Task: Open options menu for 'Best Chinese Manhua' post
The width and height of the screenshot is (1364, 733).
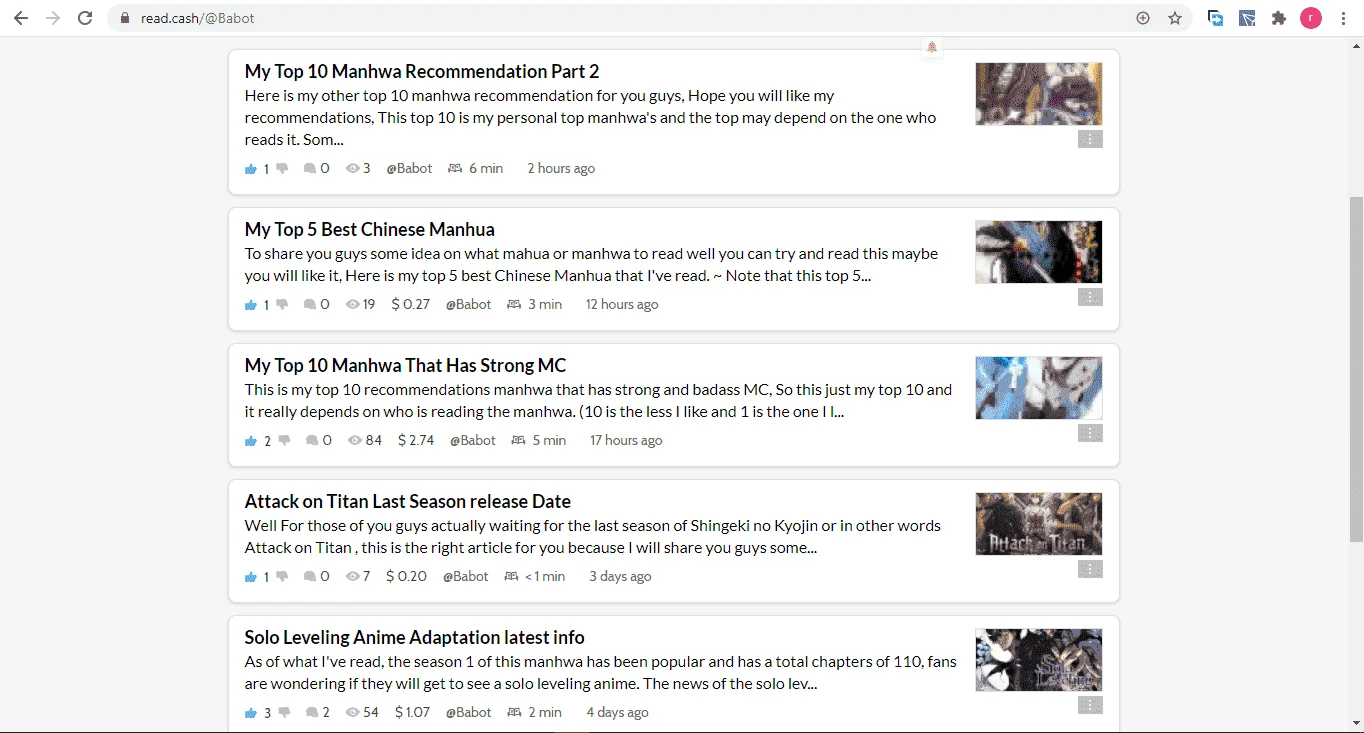Action: coord(1090,297)
